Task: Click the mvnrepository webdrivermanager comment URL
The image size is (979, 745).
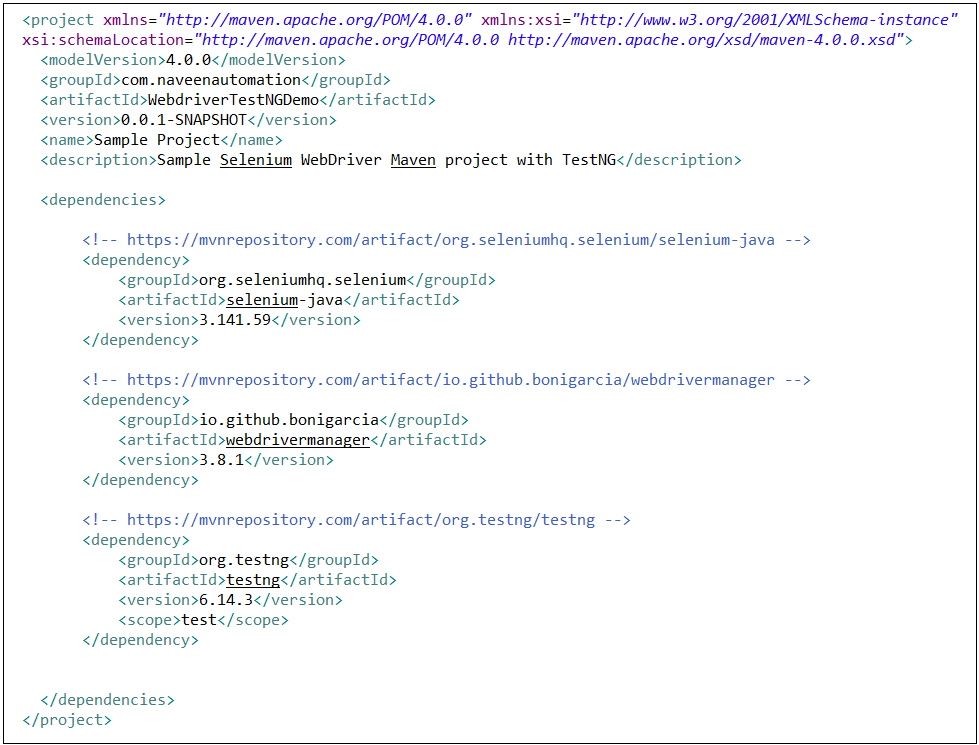Action: click(451, 380)
